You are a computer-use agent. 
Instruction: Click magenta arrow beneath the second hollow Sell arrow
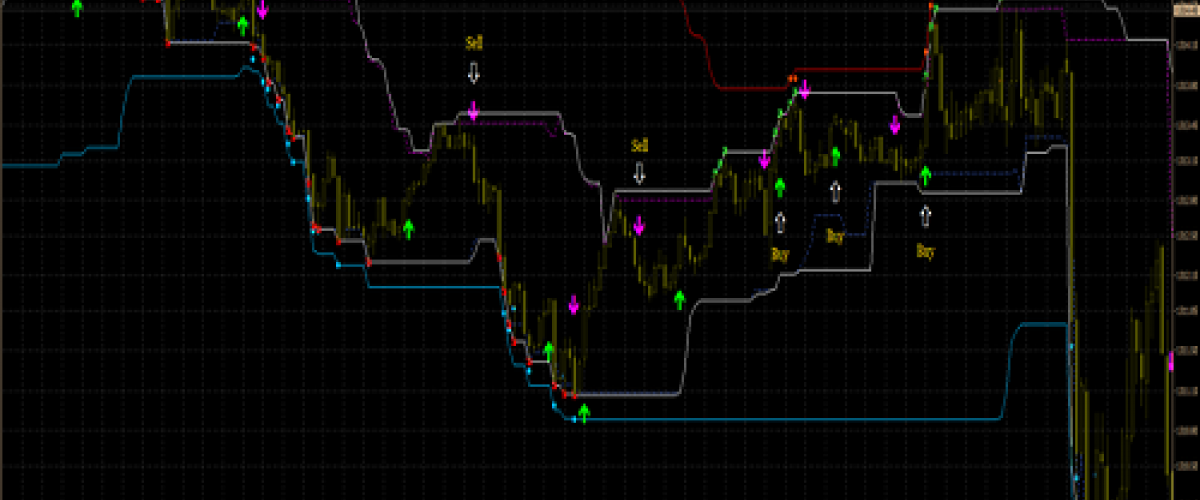[639, 223]
